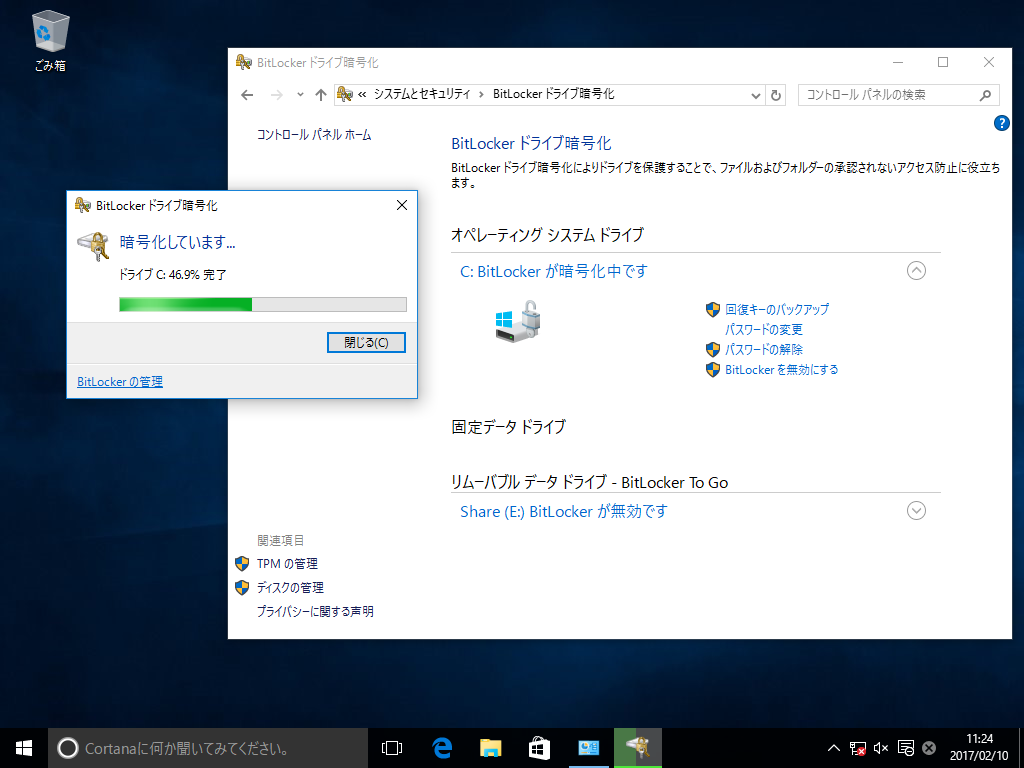
Task: Click the encryption progress bar
Action: [263, 304]
